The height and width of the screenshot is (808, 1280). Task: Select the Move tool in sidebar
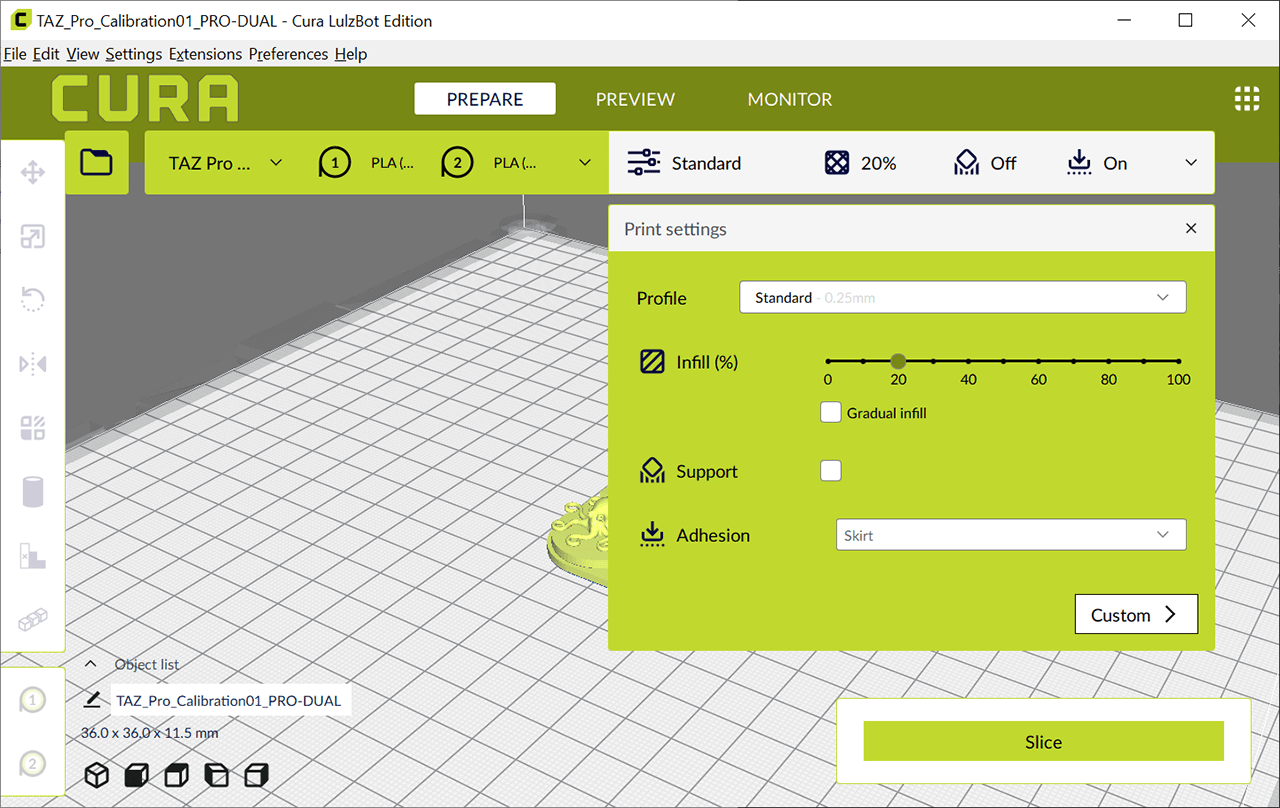click(33, 172)
